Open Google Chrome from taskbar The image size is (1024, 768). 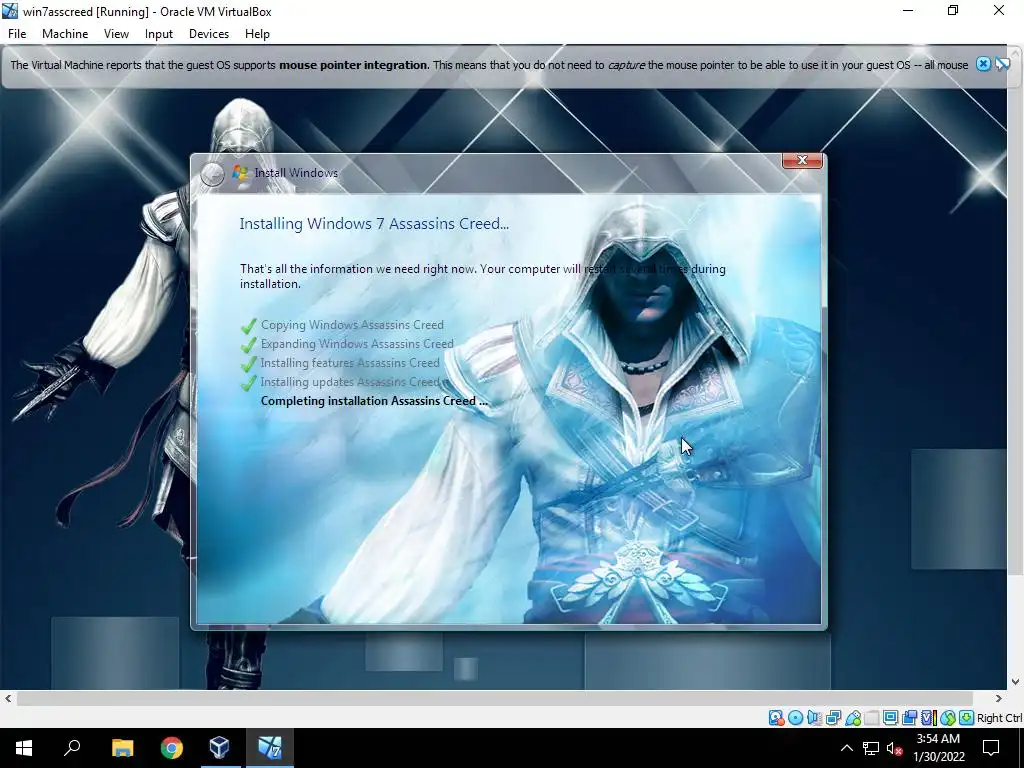(172, 748)
